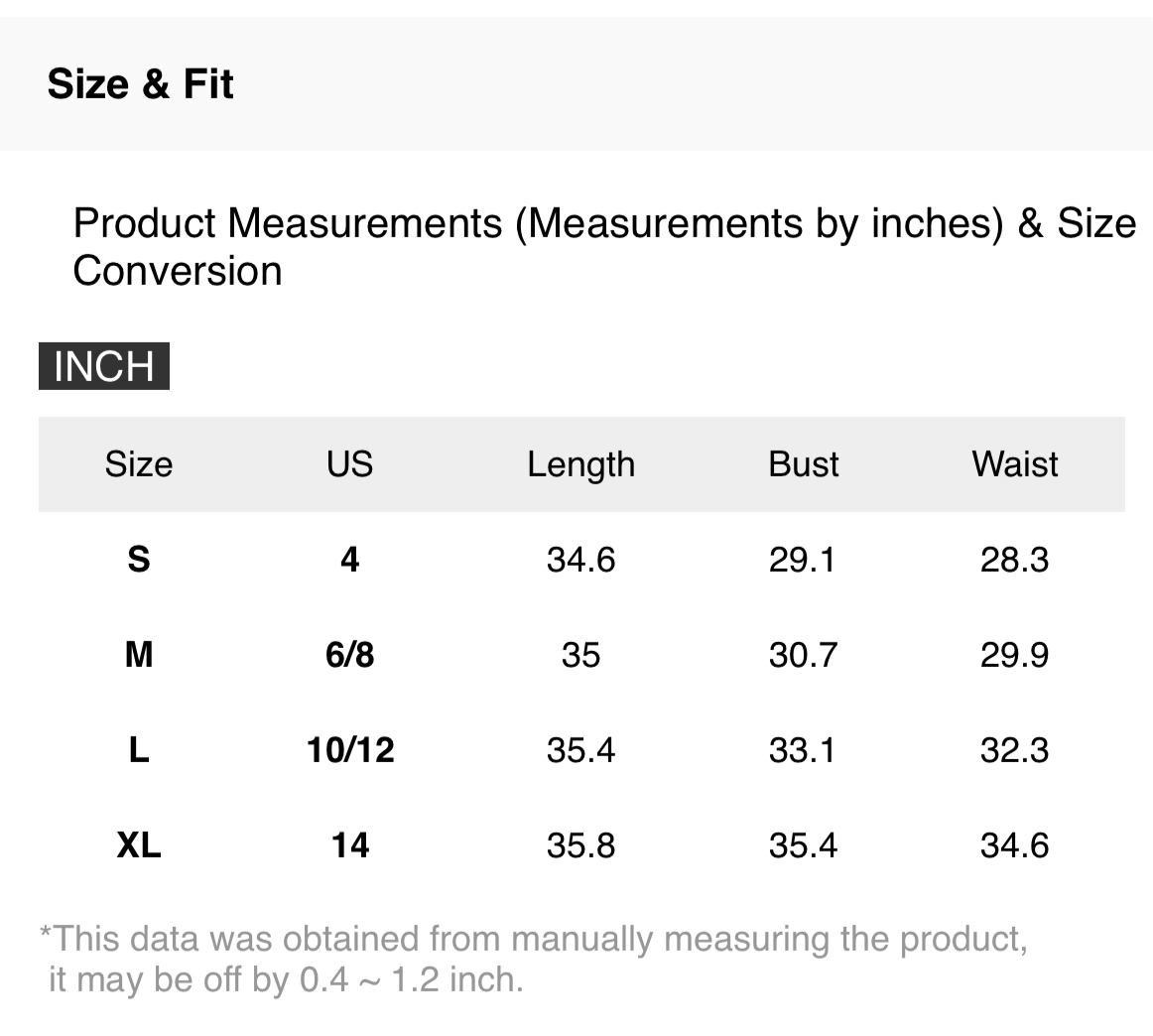Screen dimensions: 1153x1036
Task: Select the S size row label
Action: pyautogui.click(x=139, y=560)
